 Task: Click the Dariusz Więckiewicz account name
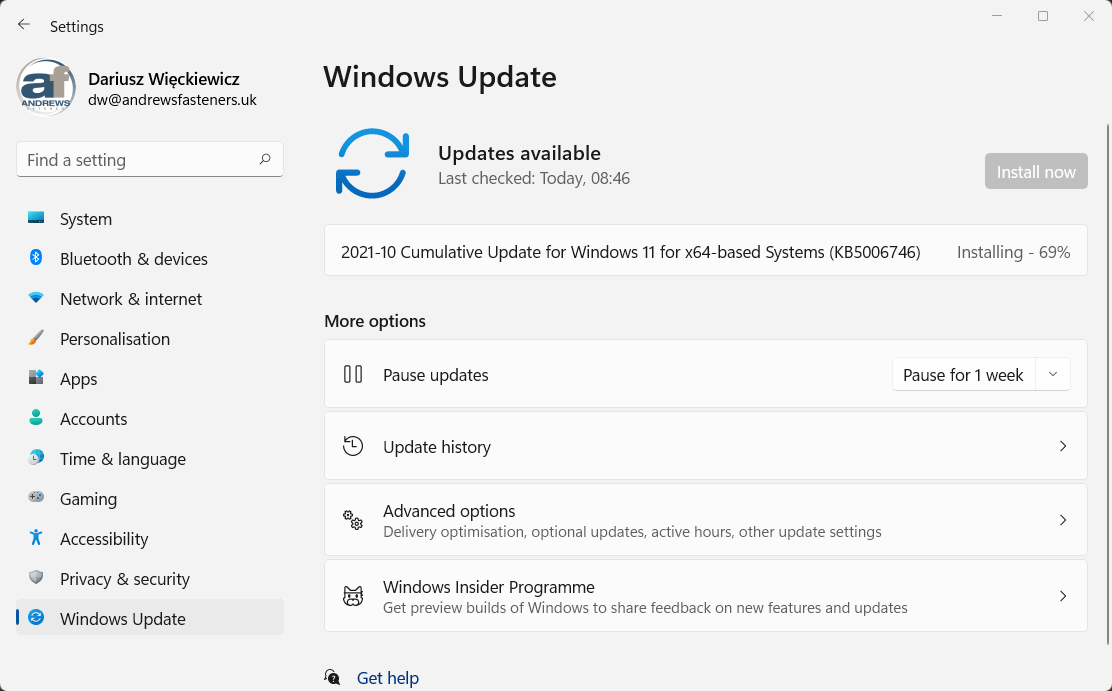(x=164, y=79)
